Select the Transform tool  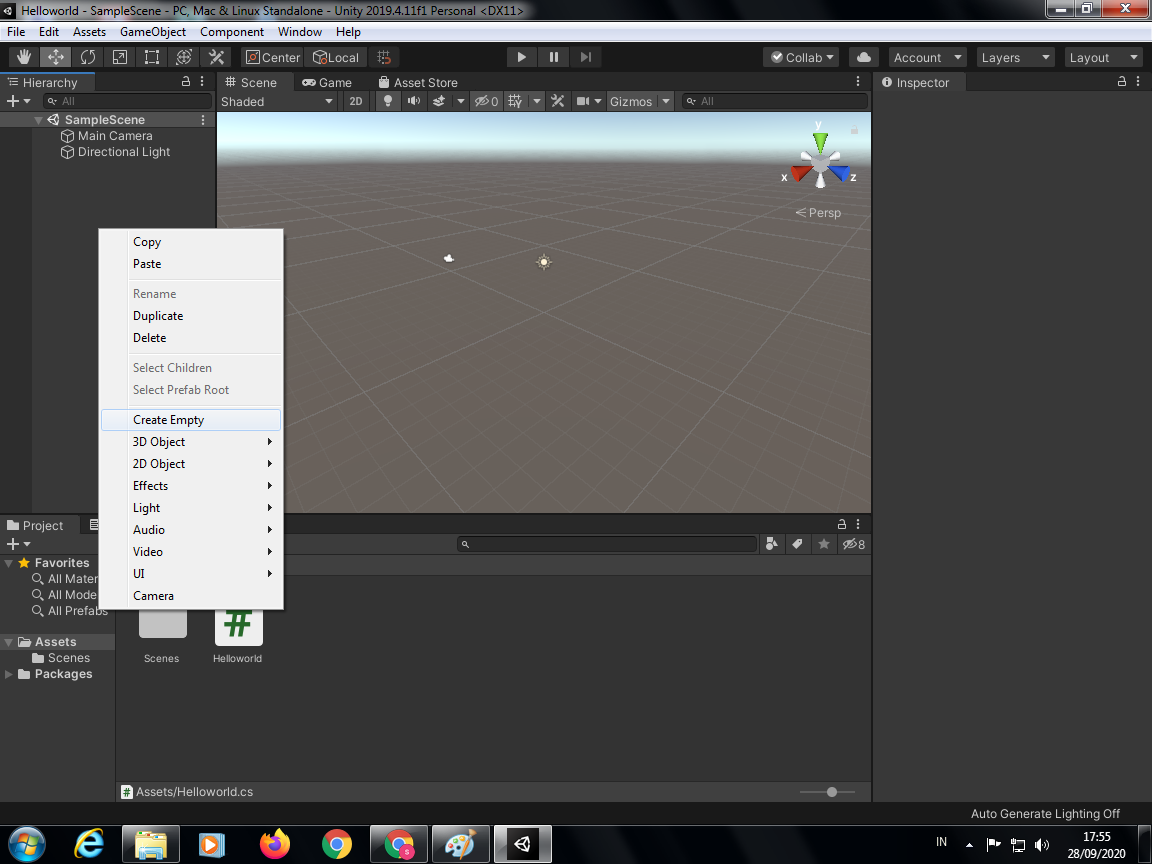184,57
